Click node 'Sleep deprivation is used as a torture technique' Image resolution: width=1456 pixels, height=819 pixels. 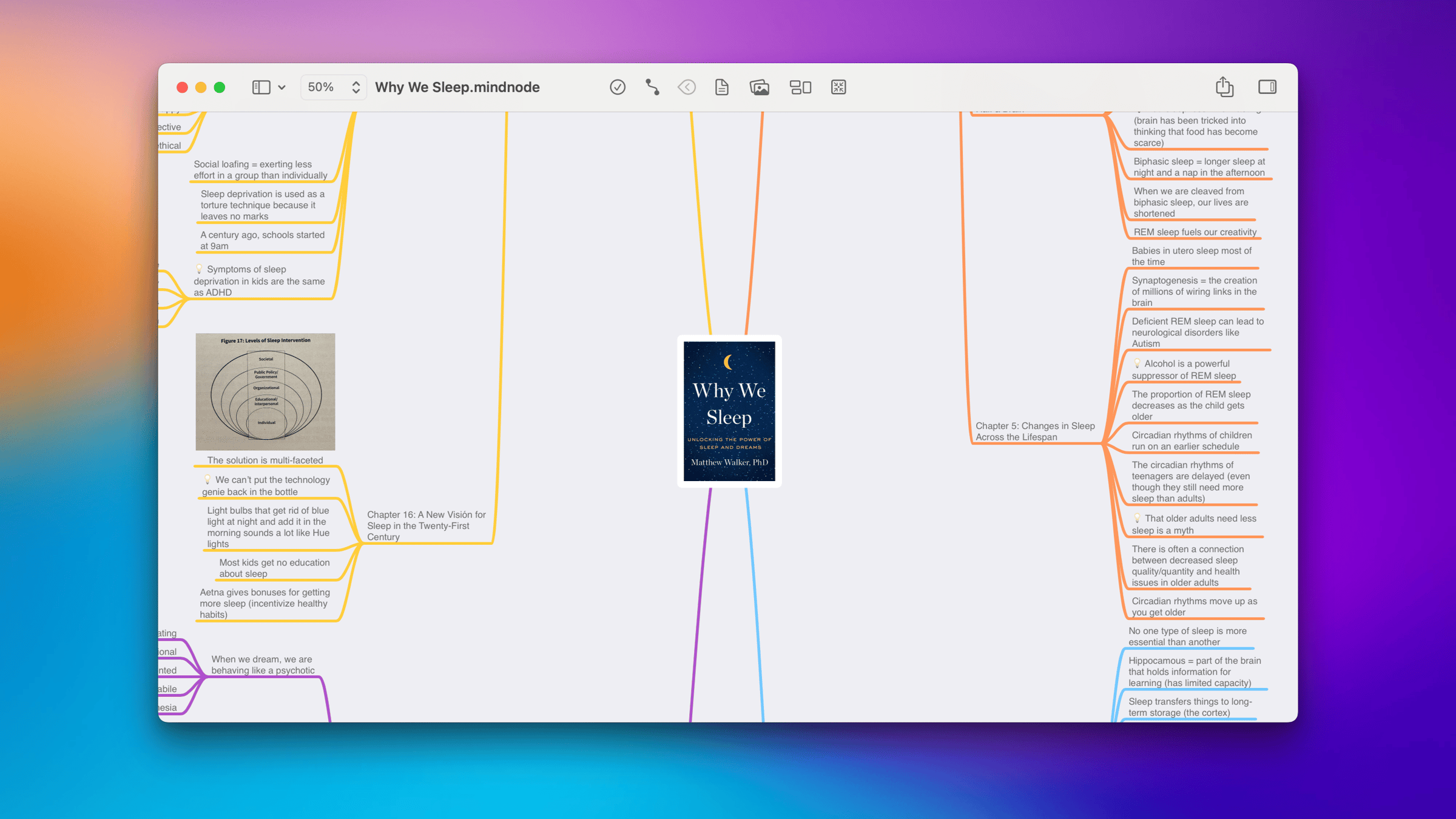pos(263,205)
